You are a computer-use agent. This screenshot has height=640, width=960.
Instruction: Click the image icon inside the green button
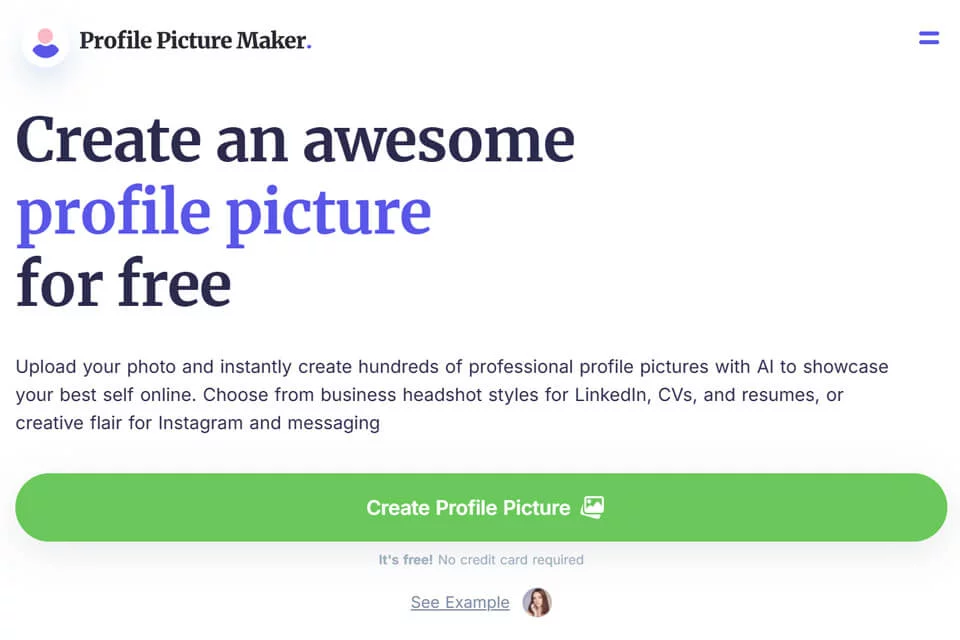[592, 507]
